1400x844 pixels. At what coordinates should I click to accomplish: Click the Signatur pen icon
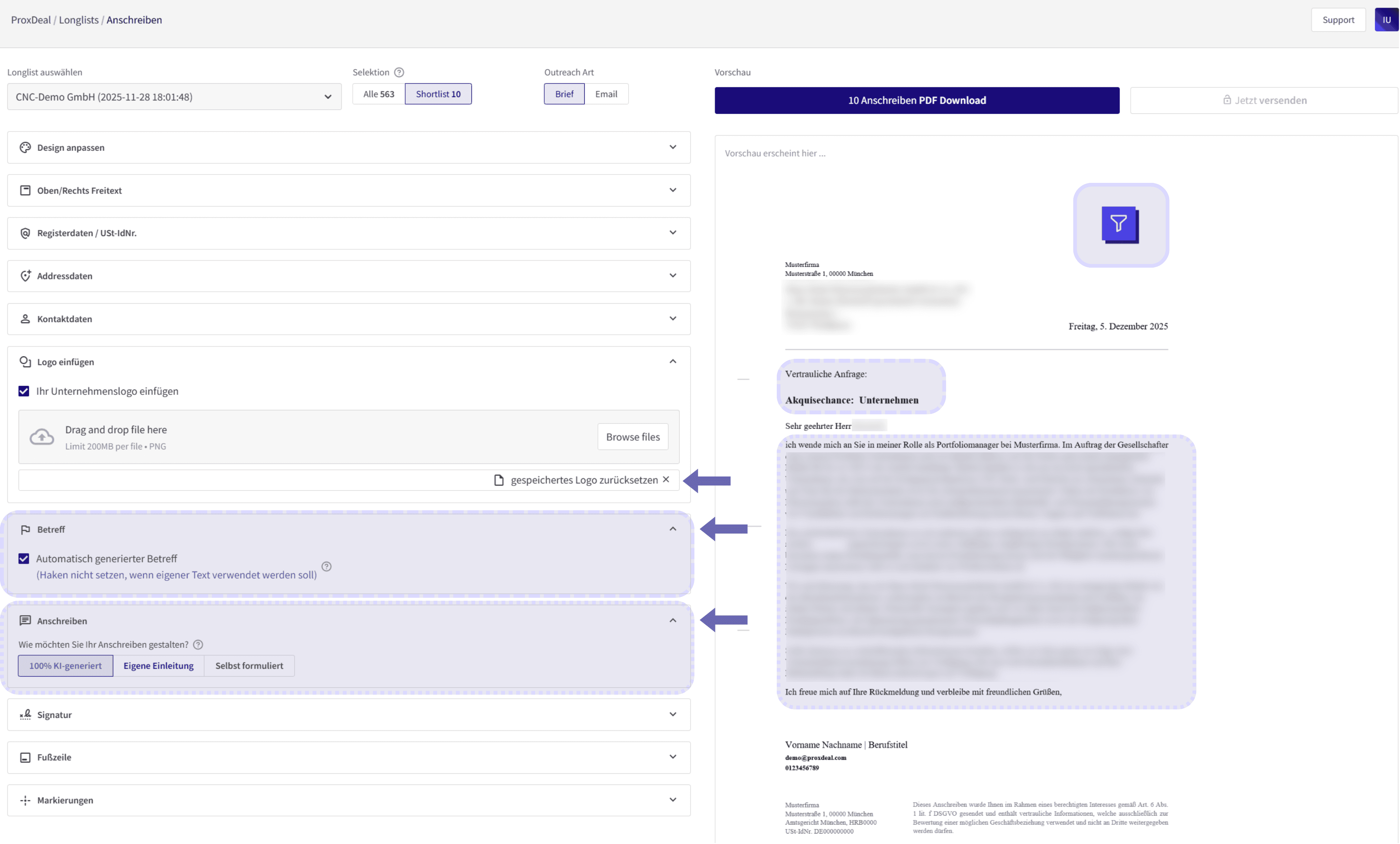tap(25, 715)
